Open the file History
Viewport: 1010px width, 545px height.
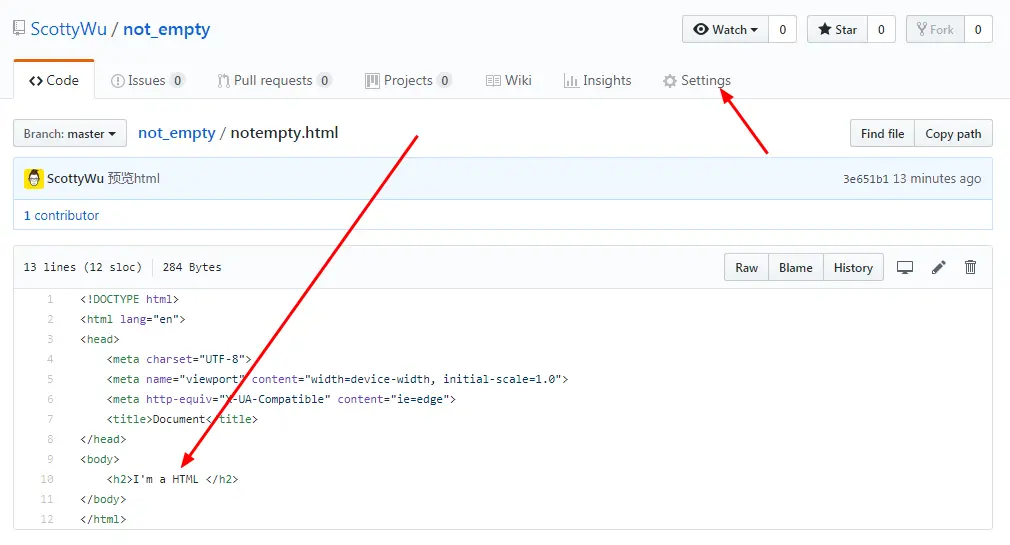click(x=853, y=267)
